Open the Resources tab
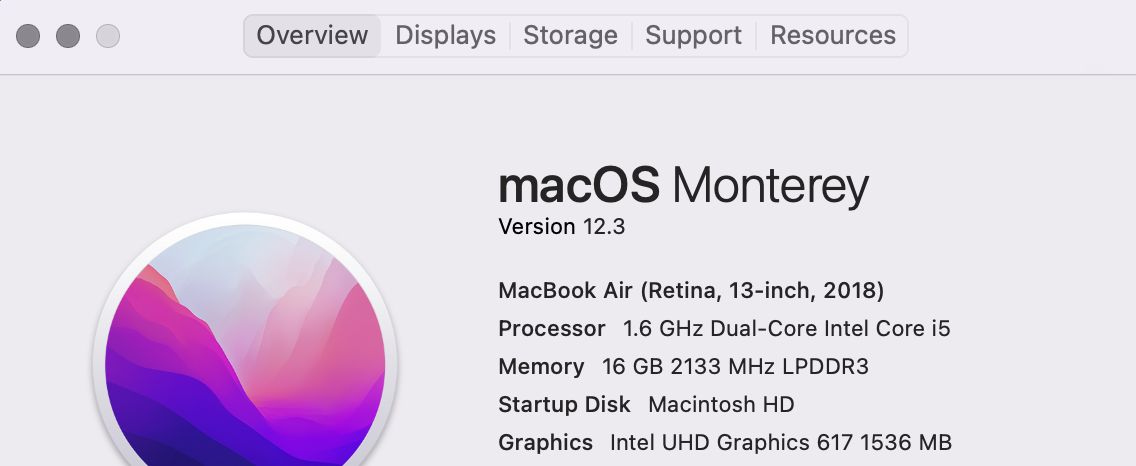 pos(832,36)
